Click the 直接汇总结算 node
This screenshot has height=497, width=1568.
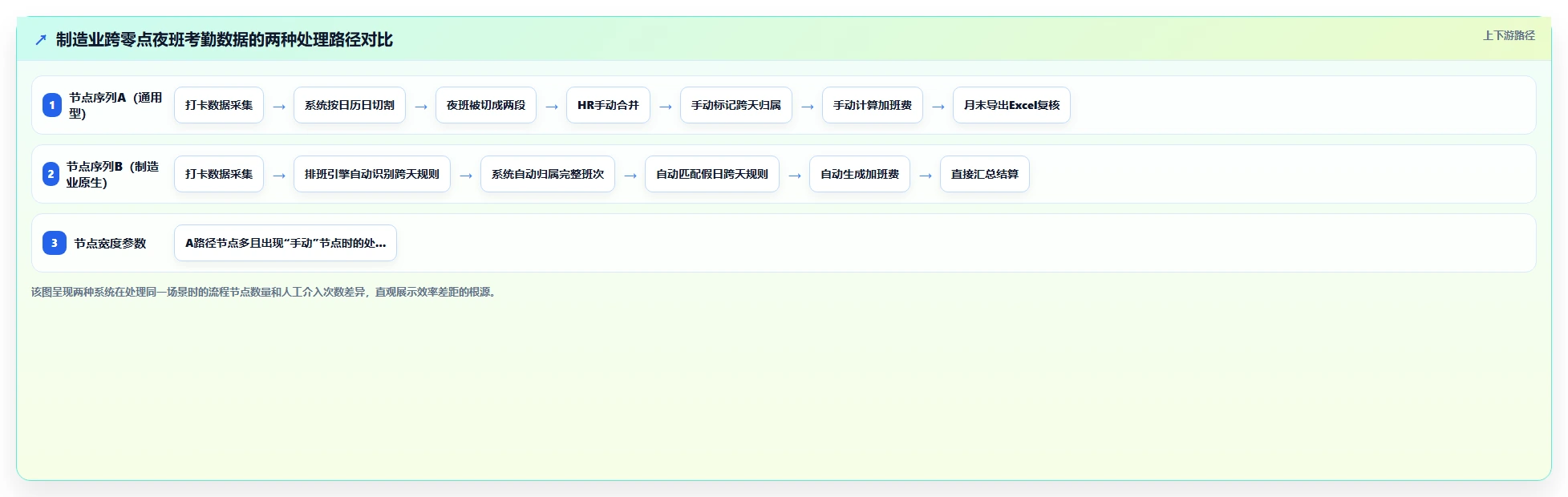985,174
